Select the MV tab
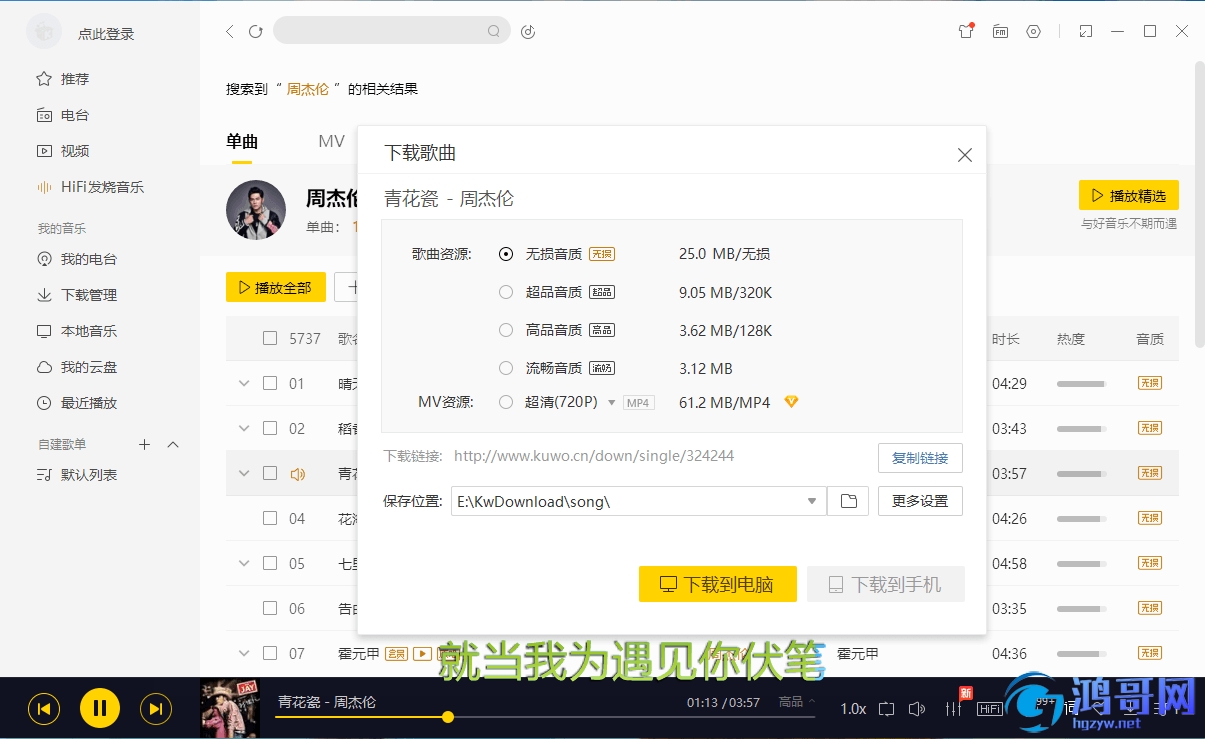The width and height of the screenshot is (1205, 739). click(x=331, y=141)
